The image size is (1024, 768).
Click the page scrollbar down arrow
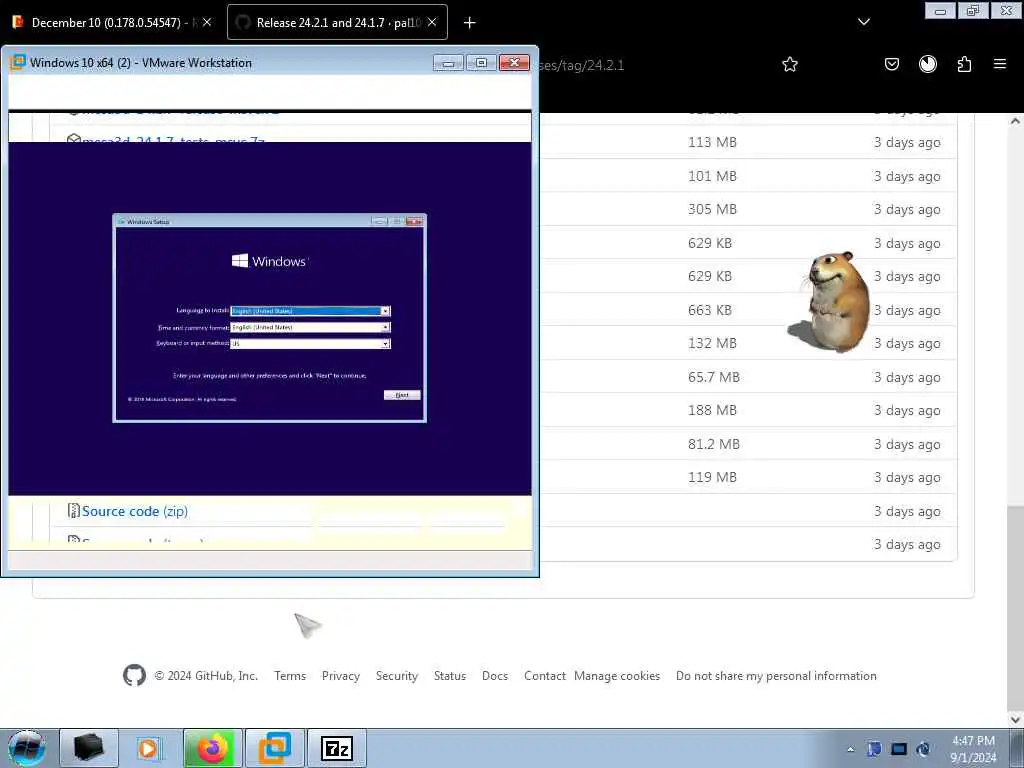1016,719
